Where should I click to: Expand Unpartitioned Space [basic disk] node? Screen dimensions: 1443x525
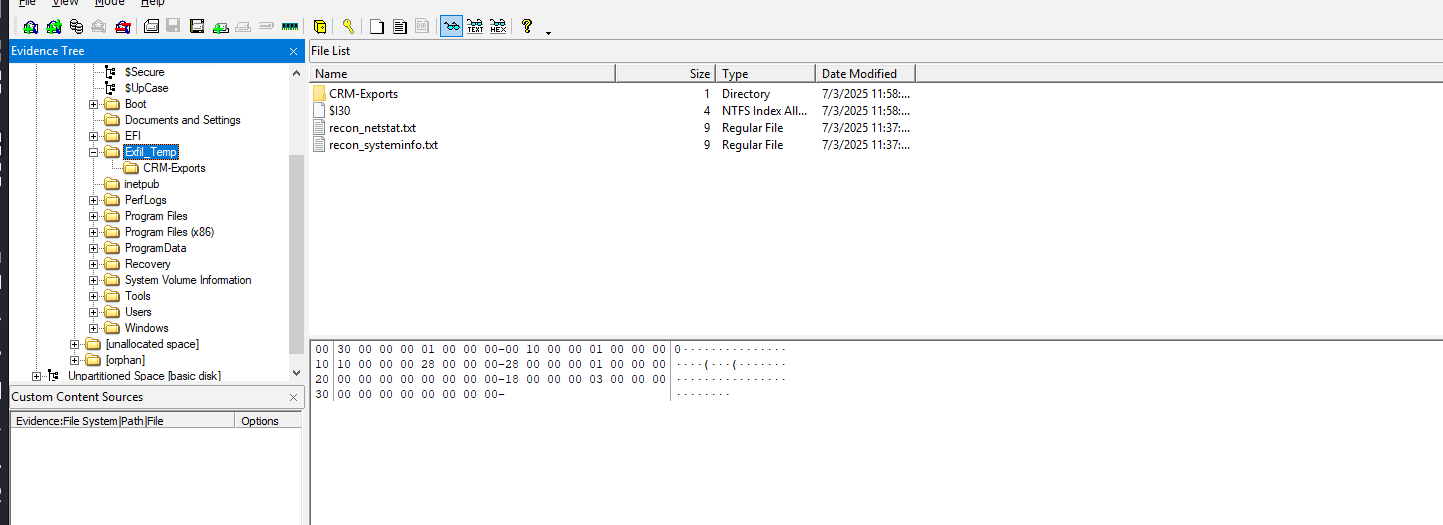pyautogui.click(x=37, y=376)
